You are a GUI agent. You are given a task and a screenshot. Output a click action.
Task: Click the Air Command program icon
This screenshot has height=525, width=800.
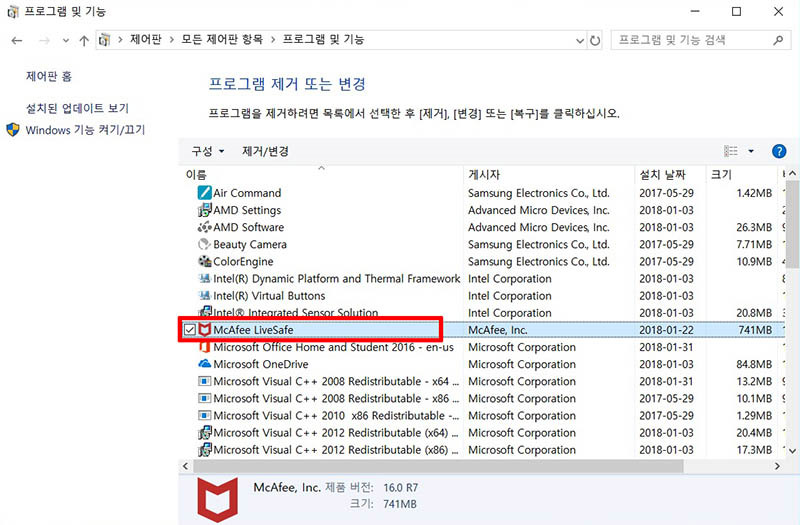coord(205,193)
